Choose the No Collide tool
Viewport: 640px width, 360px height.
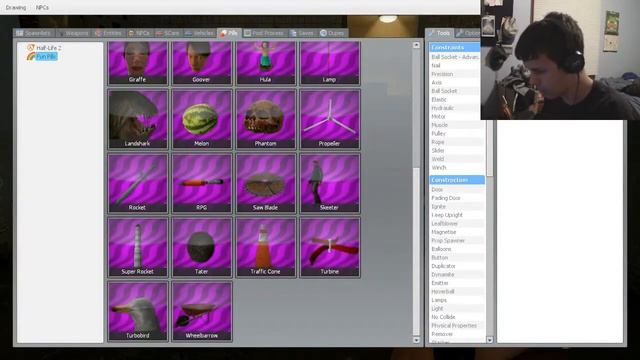tap(457, 317)
